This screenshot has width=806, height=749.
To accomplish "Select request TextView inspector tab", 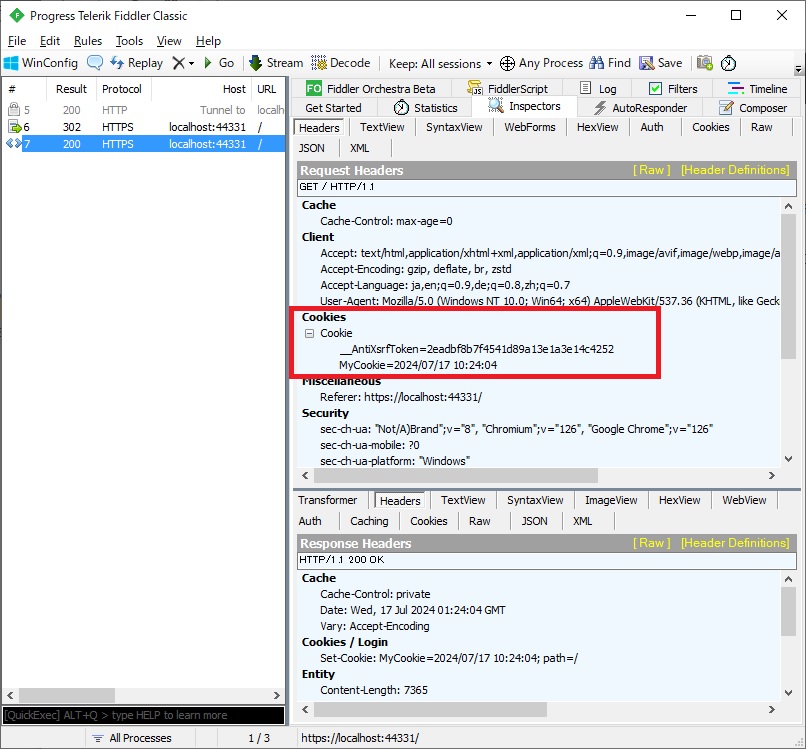I will coord(382,127).
